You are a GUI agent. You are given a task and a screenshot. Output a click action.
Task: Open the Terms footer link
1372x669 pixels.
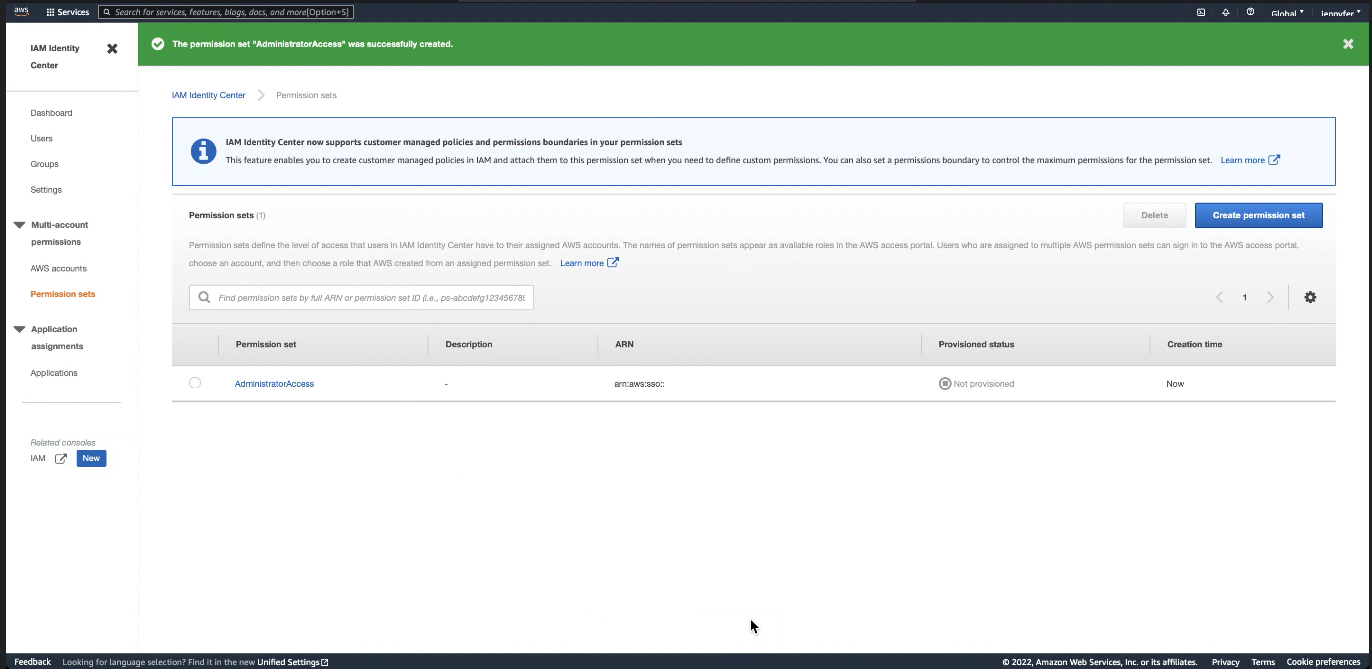[x=1263, y=662]
